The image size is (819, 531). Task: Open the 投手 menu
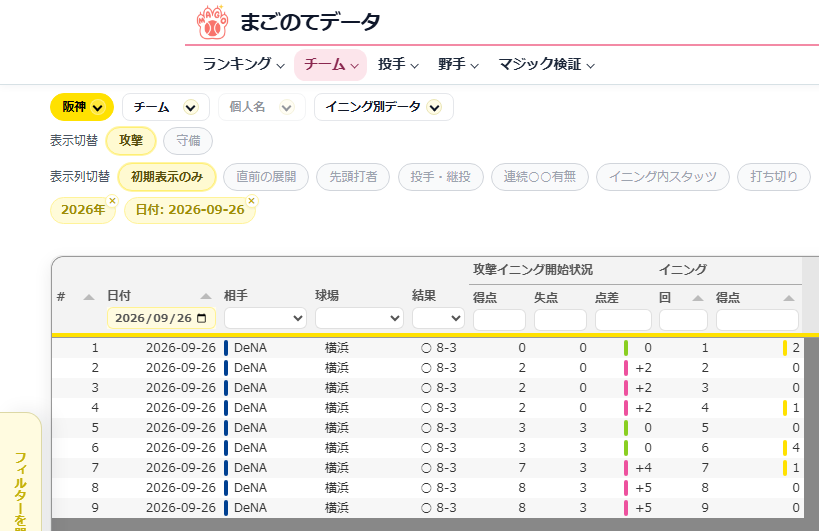pyautogui.click(x=398, y=65)
